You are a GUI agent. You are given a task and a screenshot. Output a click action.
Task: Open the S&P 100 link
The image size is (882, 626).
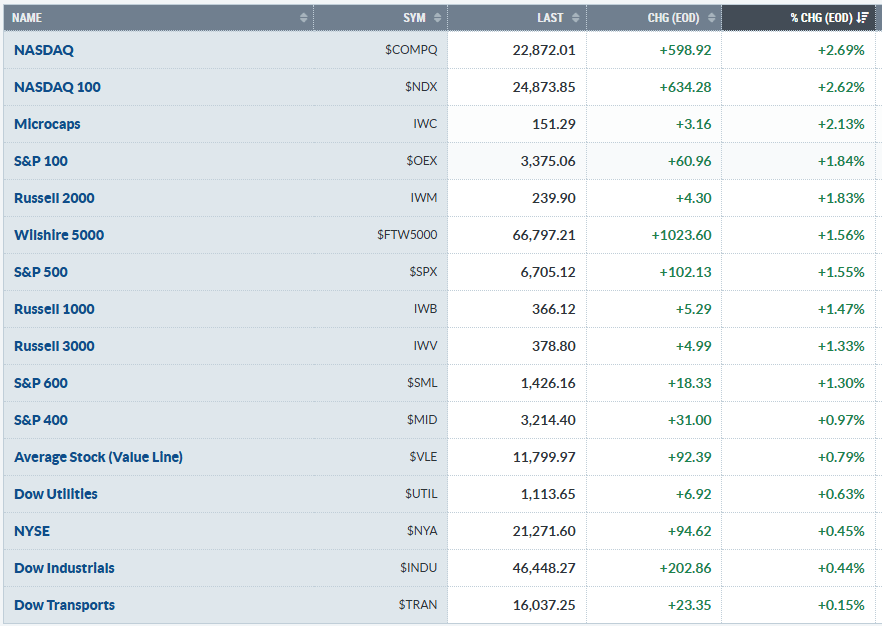[40, 161]
